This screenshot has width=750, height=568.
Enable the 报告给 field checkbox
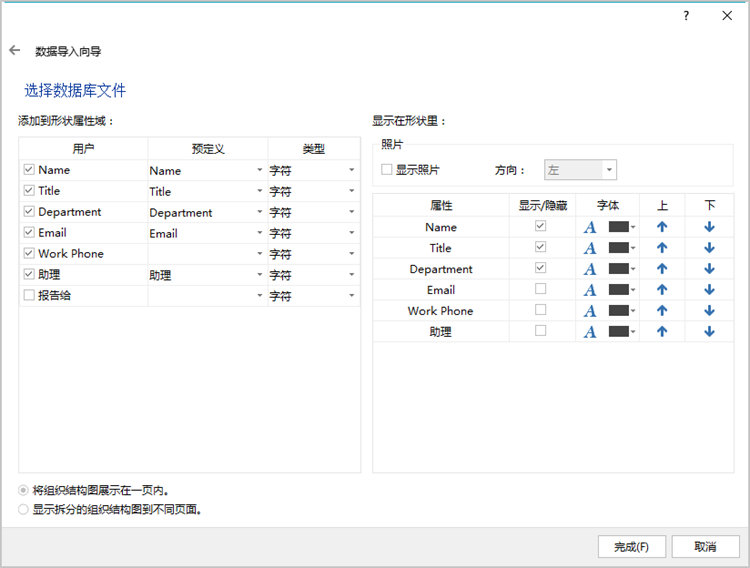29,296
